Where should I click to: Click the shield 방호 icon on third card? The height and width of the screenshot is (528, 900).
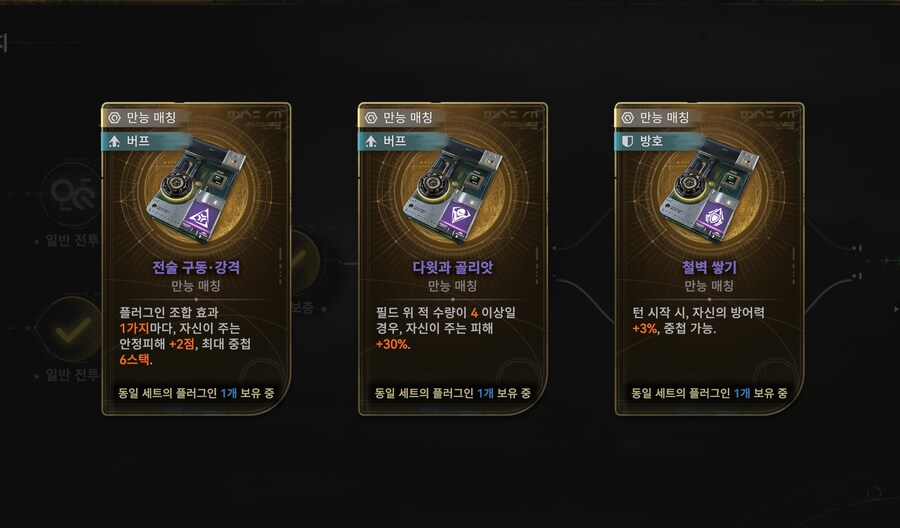click(x=627, y=141)
